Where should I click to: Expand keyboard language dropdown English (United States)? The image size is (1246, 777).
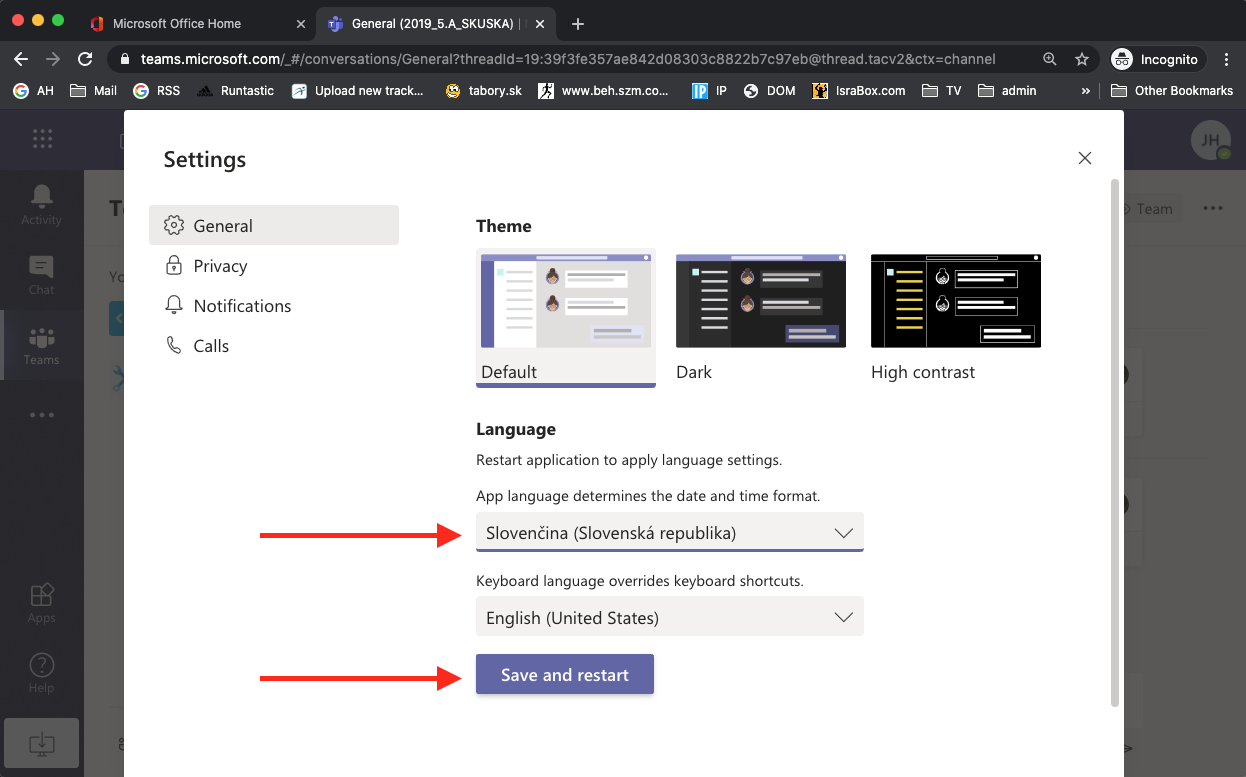(669, 618)
